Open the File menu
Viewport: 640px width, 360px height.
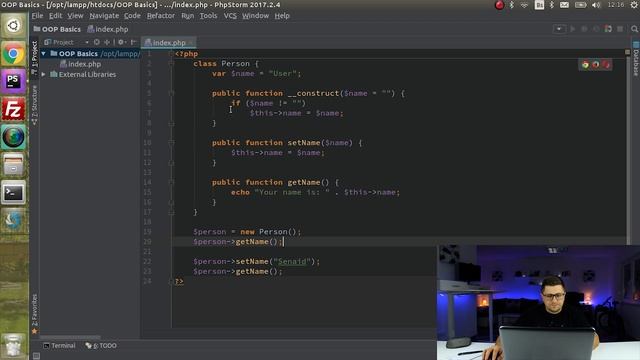click(37, 16)
